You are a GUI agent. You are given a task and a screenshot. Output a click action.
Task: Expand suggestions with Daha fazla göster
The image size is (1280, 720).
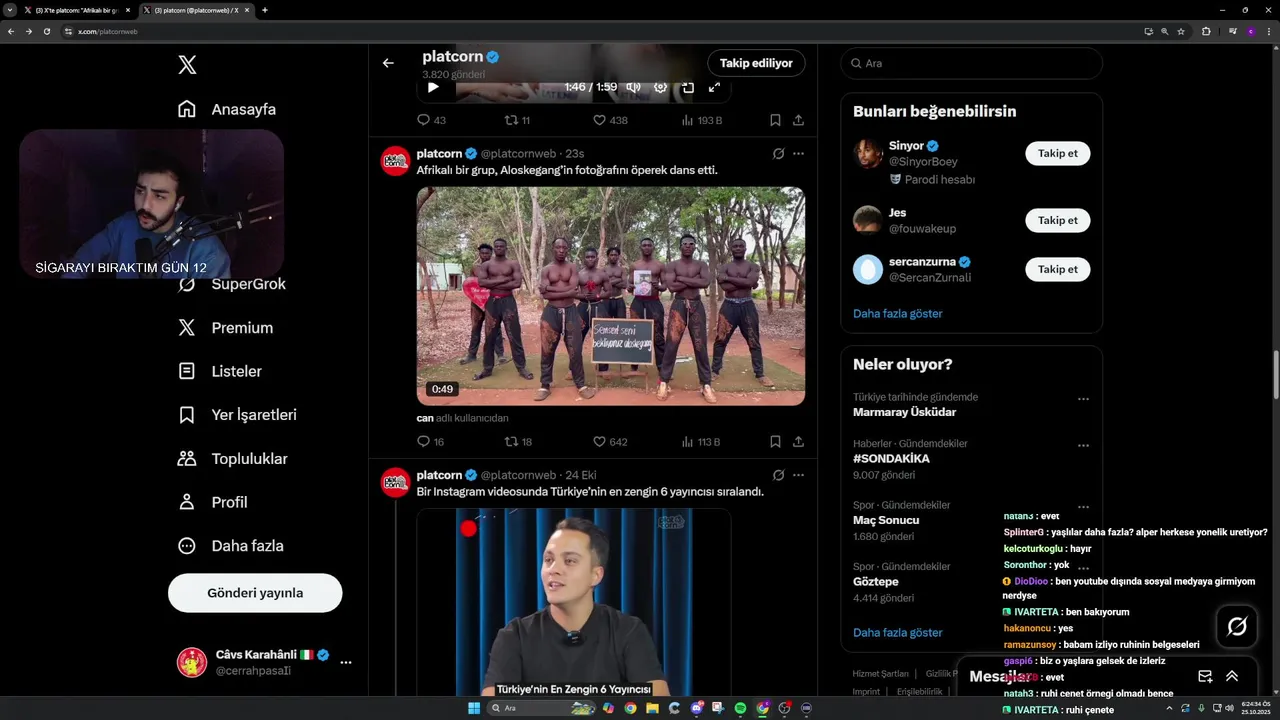(897, 313)
